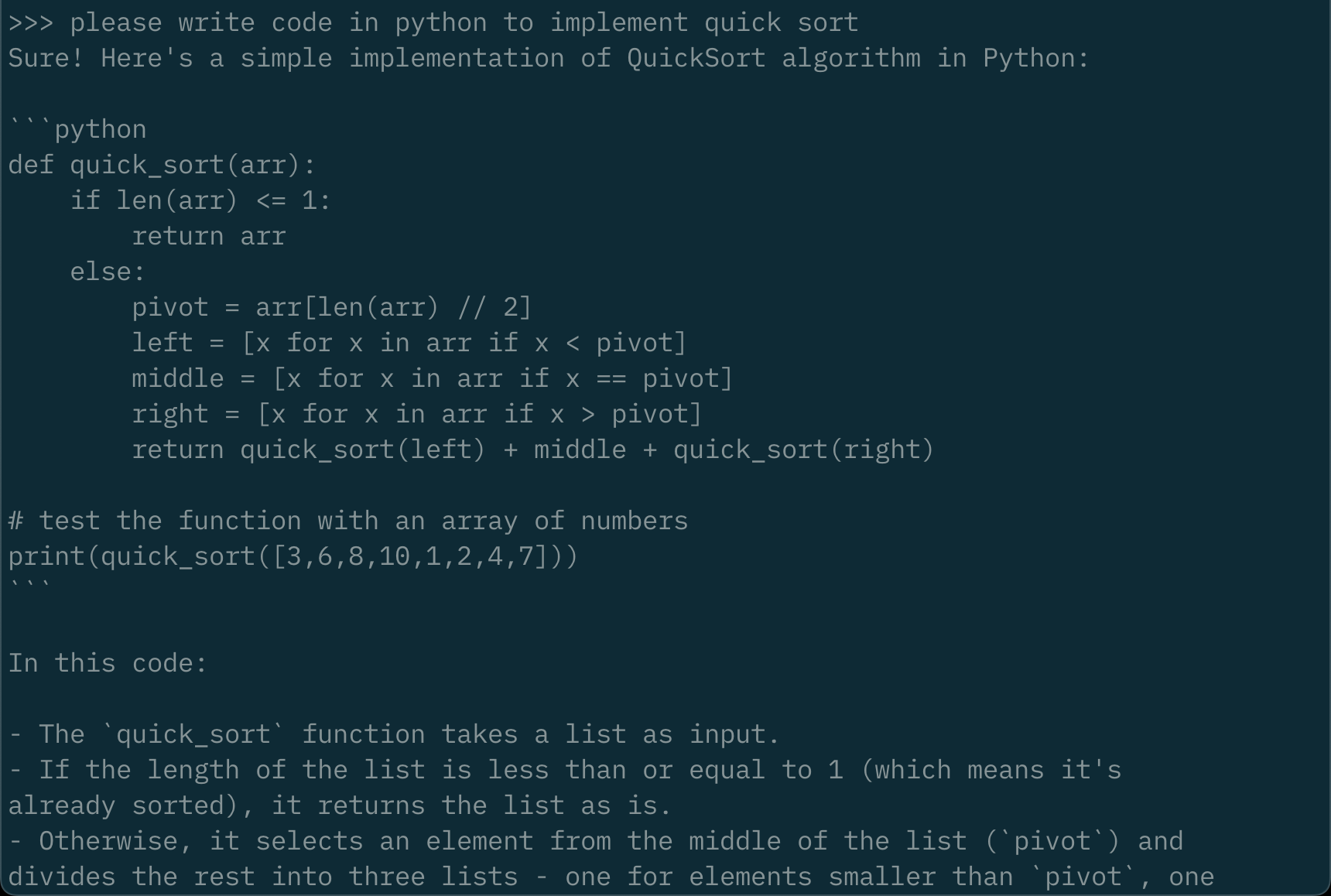Click the >>> prompt symbol at top

click(x=30, y=22)
